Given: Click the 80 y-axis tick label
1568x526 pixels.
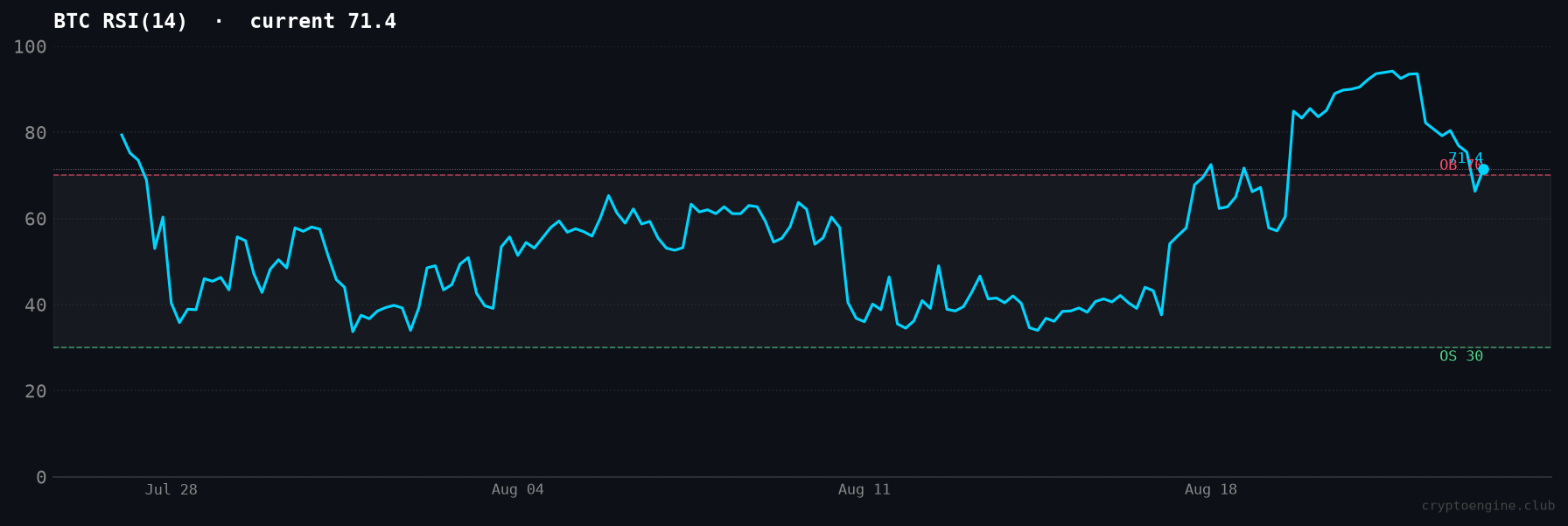Looking at the screenshot, I should (x=36, y=133).
